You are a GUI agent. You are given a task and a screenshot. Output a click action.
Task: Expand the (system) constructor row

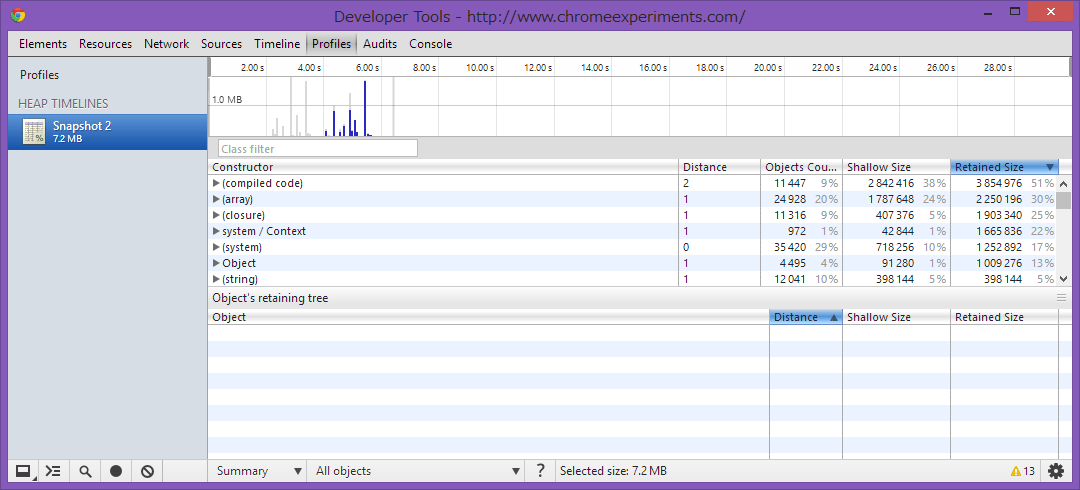(x=216, y=247)
